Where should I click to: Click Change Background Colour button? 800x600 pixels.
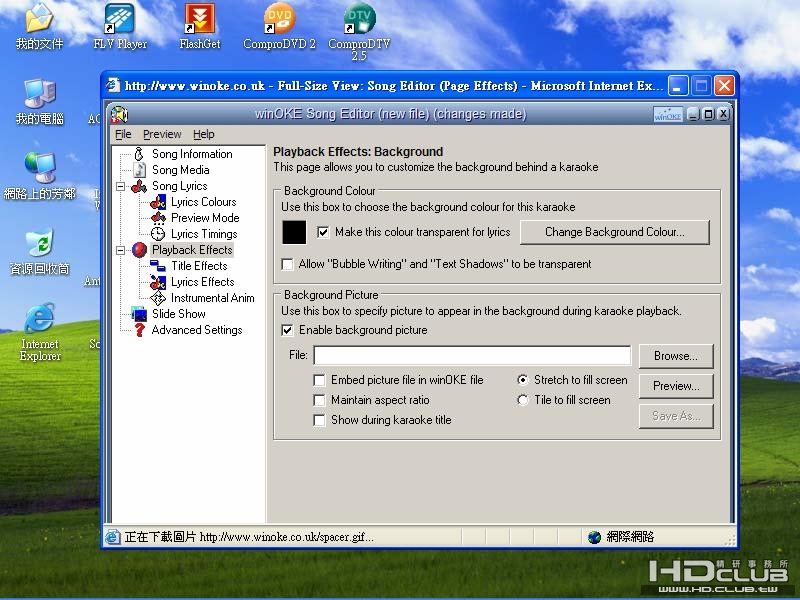coord(615,232)
